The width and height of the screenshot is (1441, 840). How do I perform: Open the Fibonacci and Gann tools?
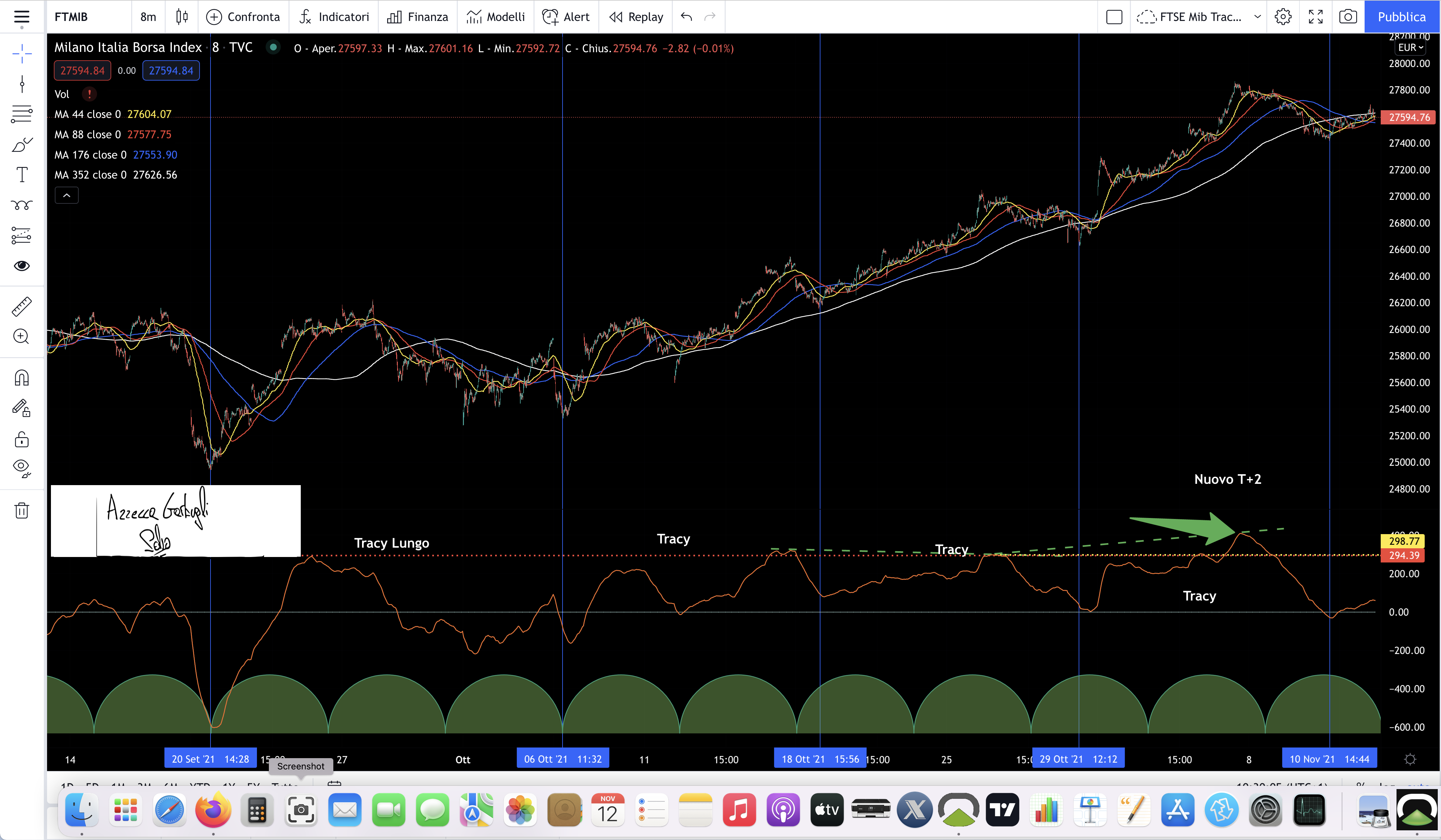tap(22, 114)
